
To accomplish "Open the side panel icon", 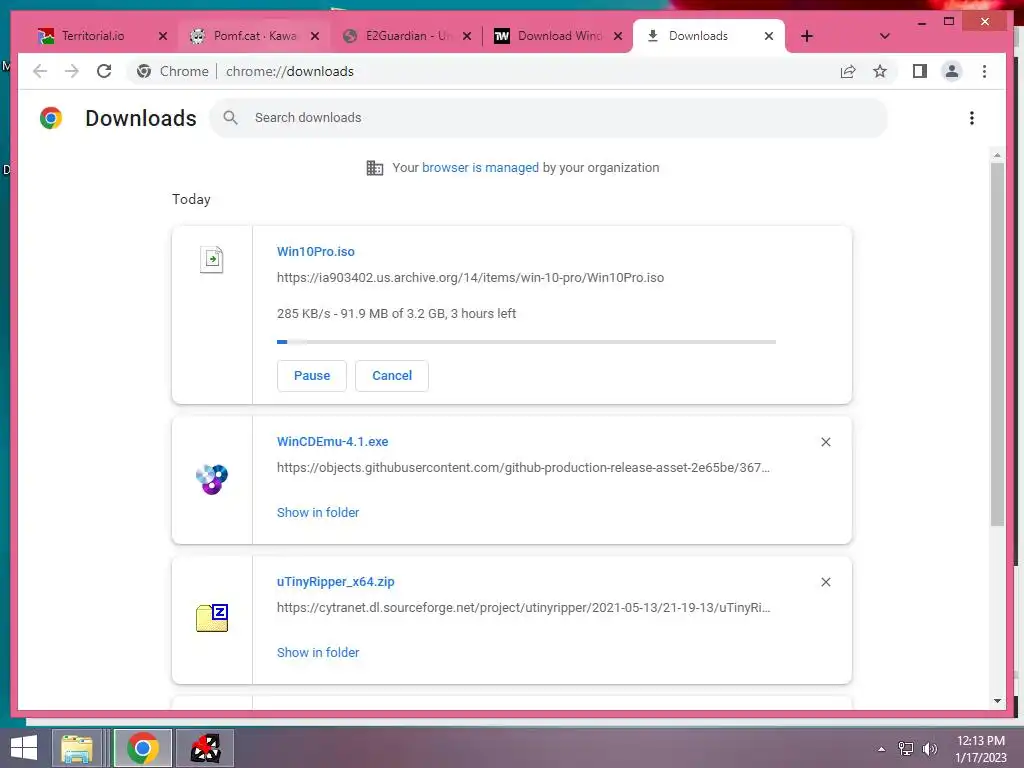I will 920,71.
